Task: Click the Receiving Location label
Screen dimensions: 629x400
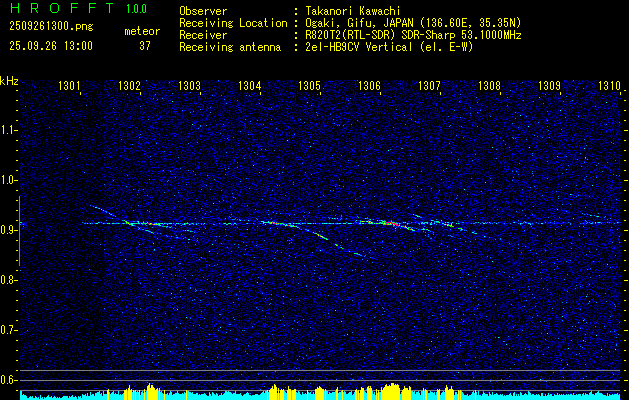Action: click(x=233, y=23)
